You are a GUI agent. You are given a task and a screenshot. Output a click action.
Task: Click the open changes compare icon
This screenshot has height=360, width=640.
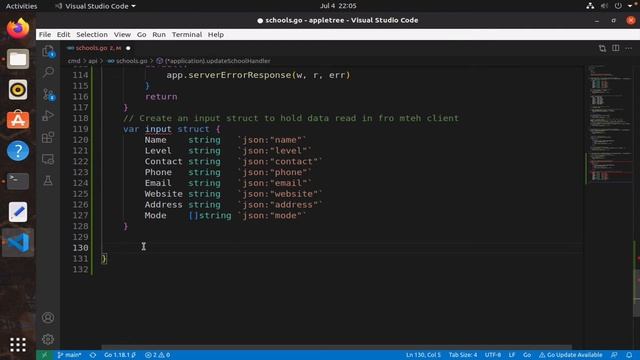click(x=602, y=48)
